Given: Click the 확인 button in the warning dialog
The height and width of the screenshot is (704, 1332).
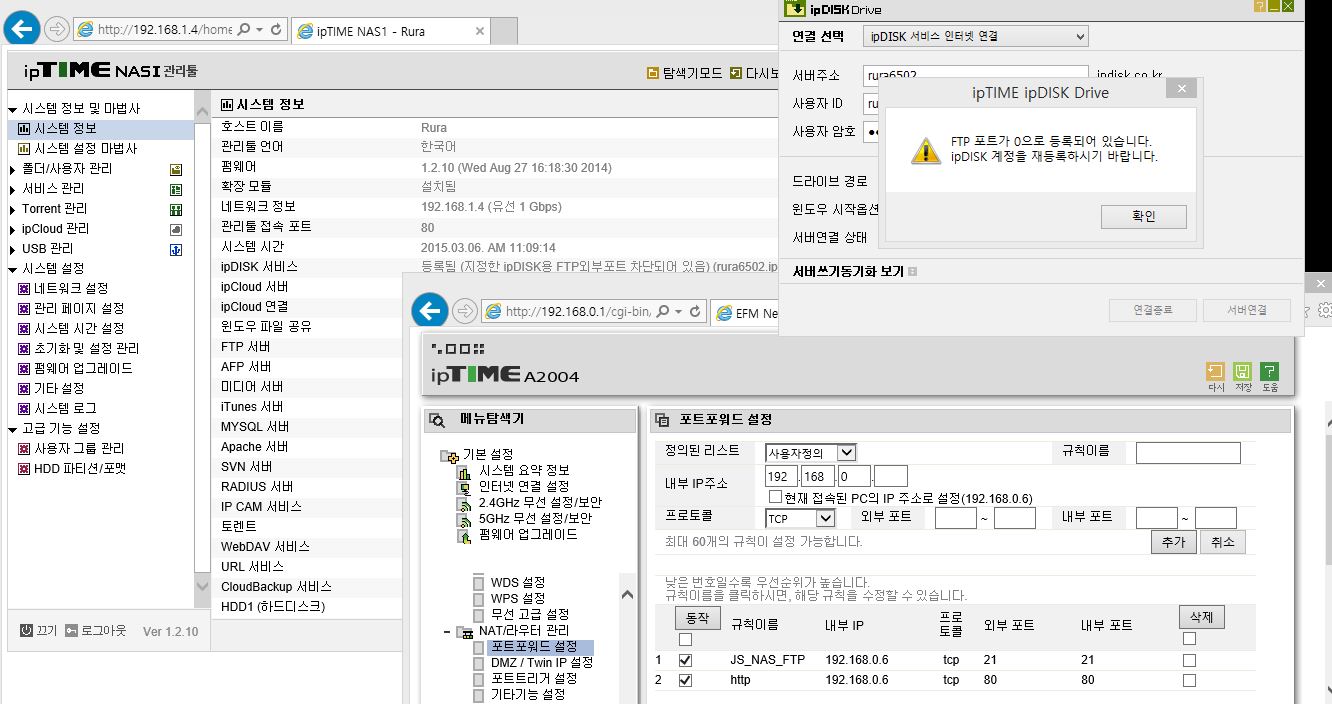Looking at the screenshot, I should [1144, 216].
